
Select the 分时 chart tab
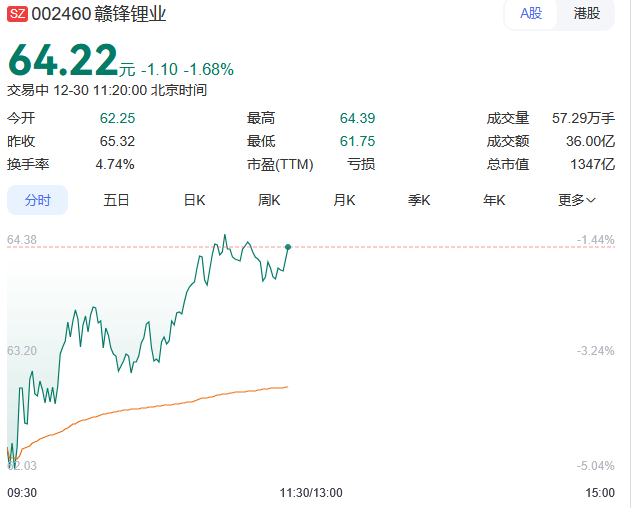(38, 200)
